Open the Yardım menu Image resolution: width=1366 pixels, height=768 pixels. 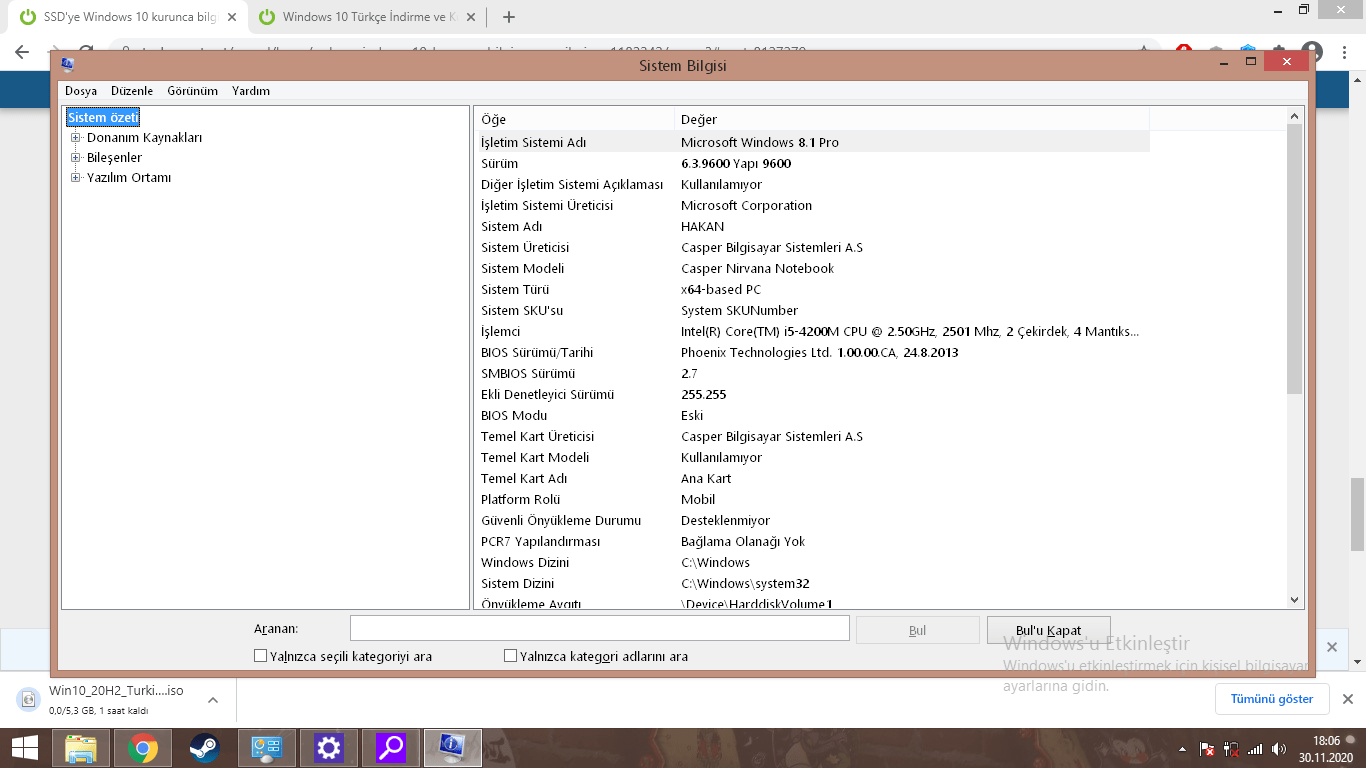[251, 91]
